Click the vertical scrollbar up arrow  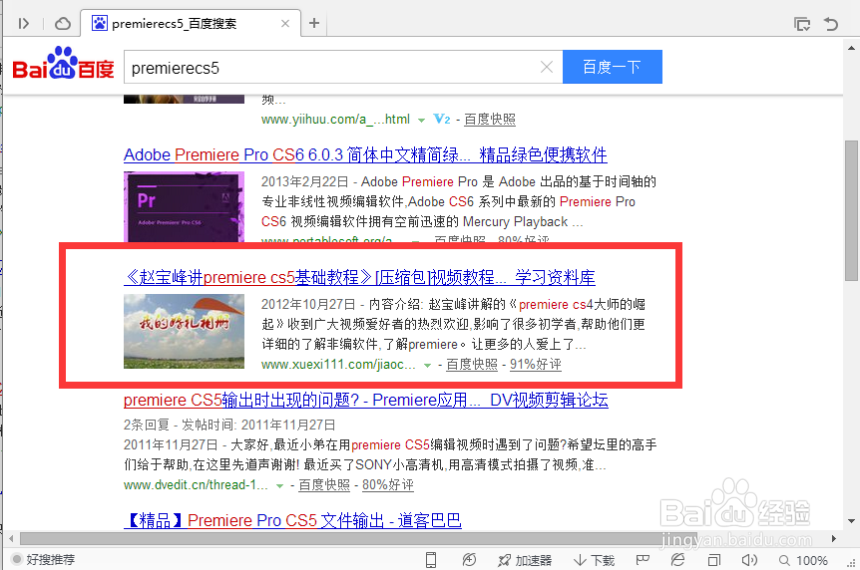[851, 48]
